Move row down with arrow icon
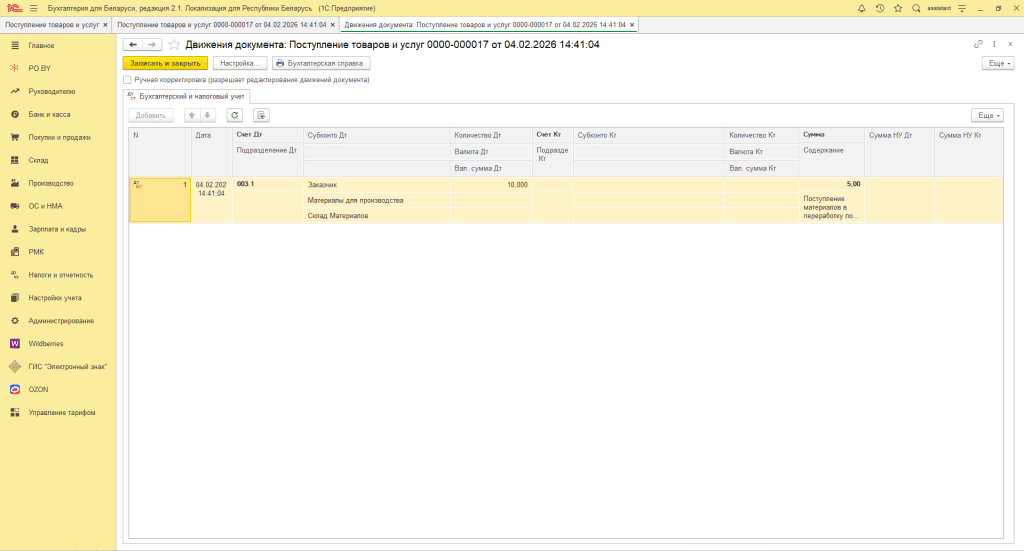Viewport: 1024px width, 551px height. tap(208, 115)
